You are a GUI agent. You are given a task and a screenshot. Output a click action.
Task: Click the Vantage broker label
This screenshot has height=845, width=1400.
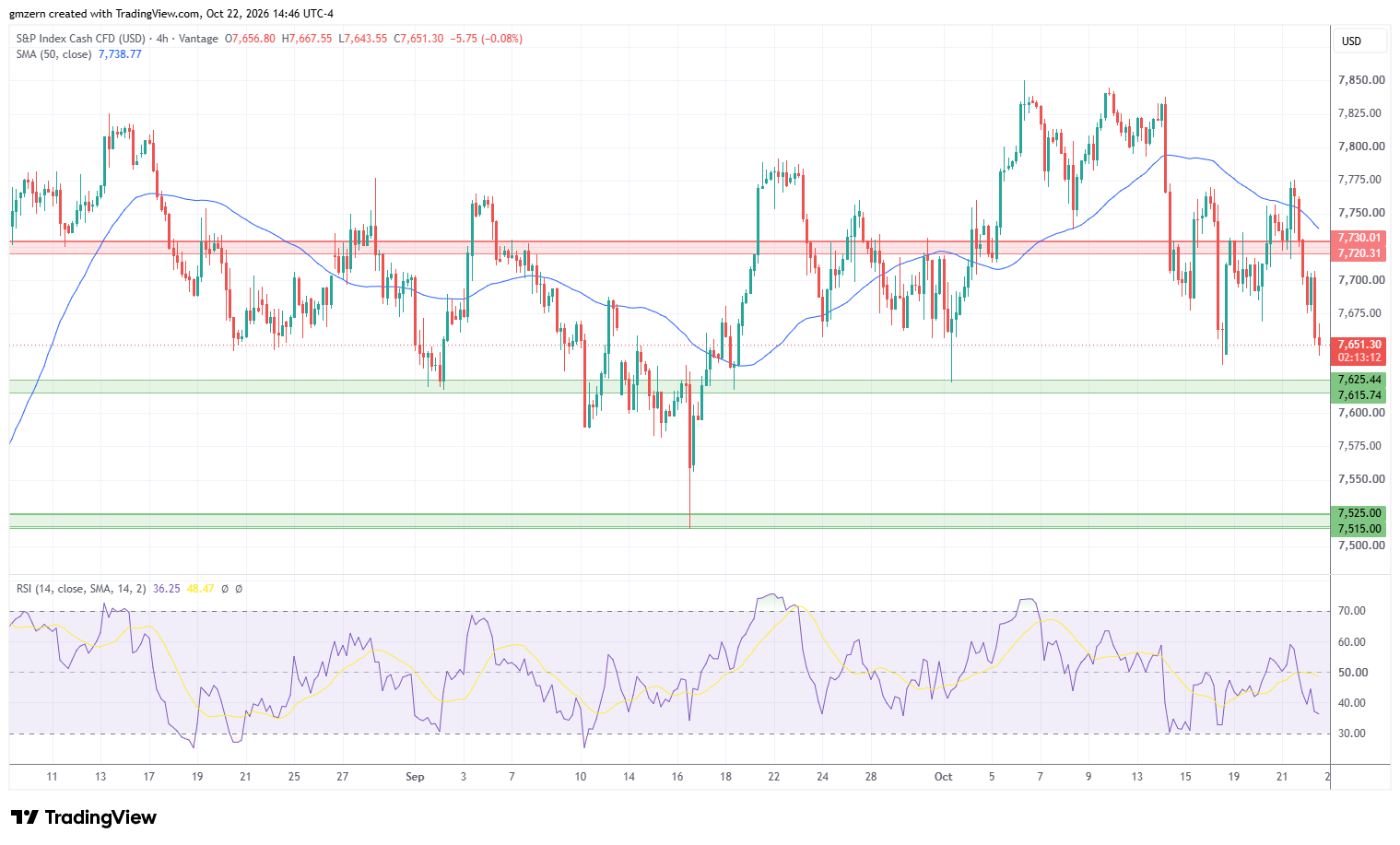[x=198, y=39]
